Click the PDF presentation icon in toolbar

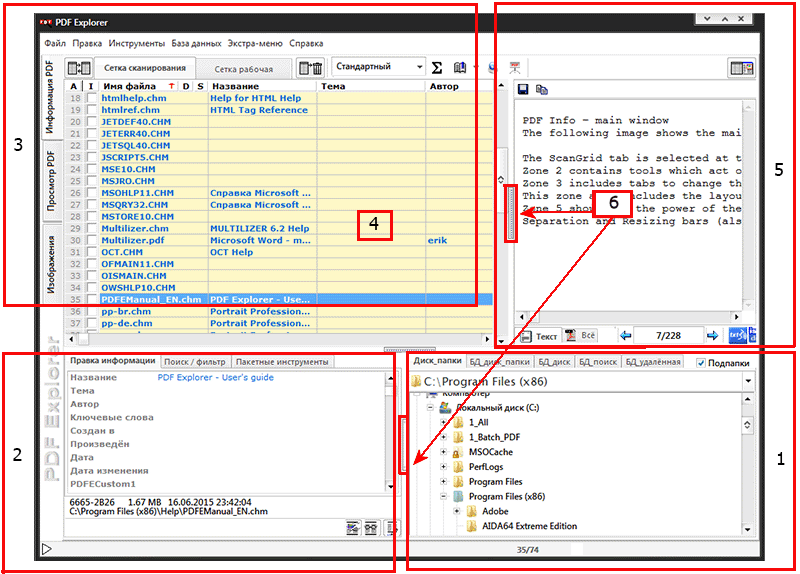pyautogui.click(x=515, y=67)
